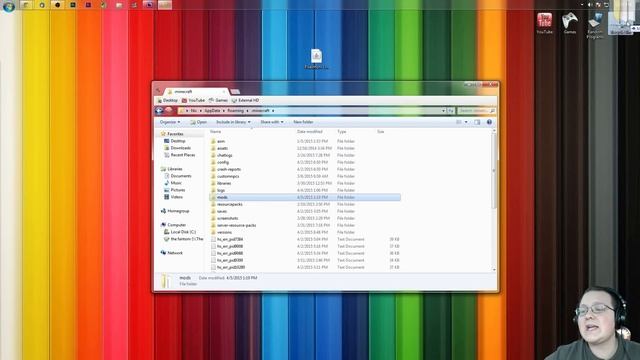Open the Games bookmark in bookmarks bar
The height and width of the screenshot is (360, 640).
[x=218, y=100]
